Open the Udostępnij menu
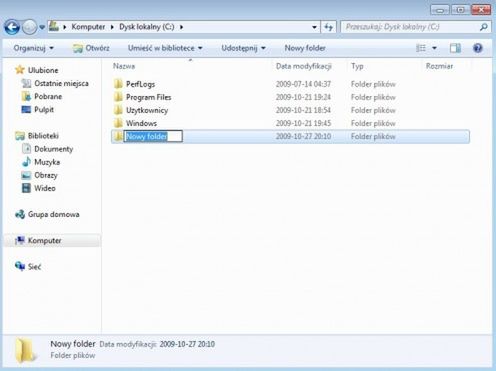Viewport: 496px width, 371px height. coord(243,48)
